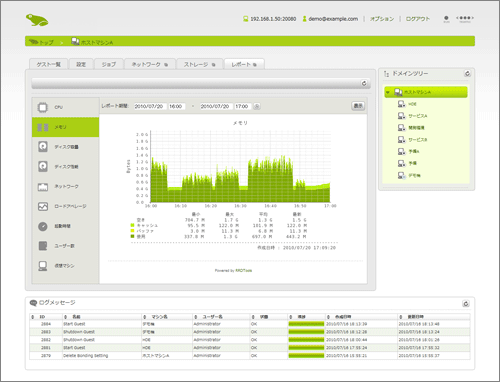Click デモ guest icon in domain tree
500x382 pixels.
(x=401, y=175)
